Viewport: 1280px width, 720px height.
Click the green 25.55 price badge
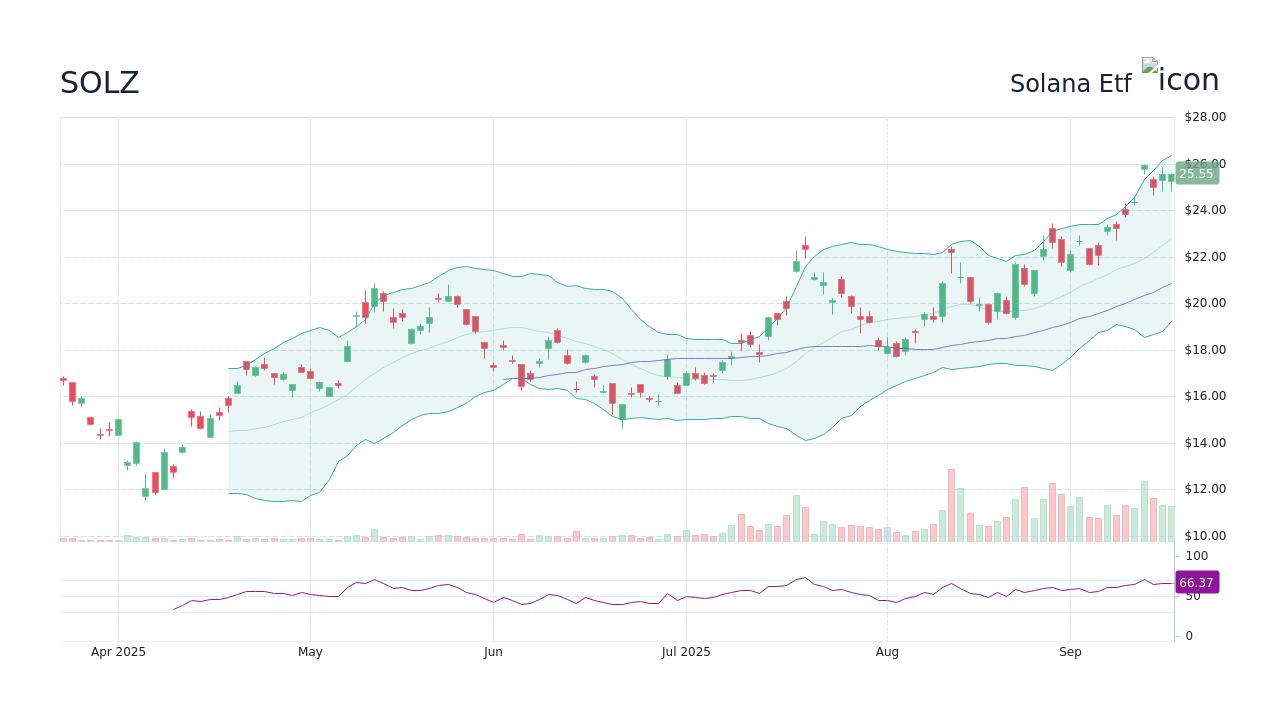coord(1196,173)
